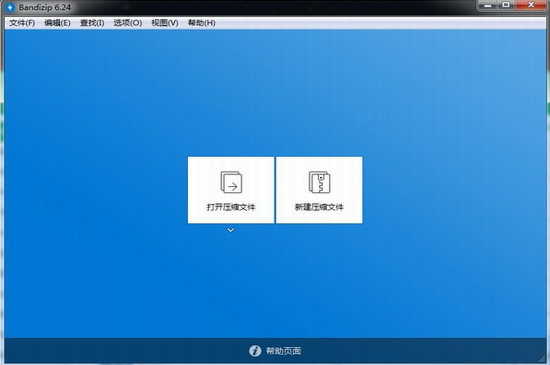550x365 pixels.
Task: Maximize the Bandizip window
Action: [506, 5]
